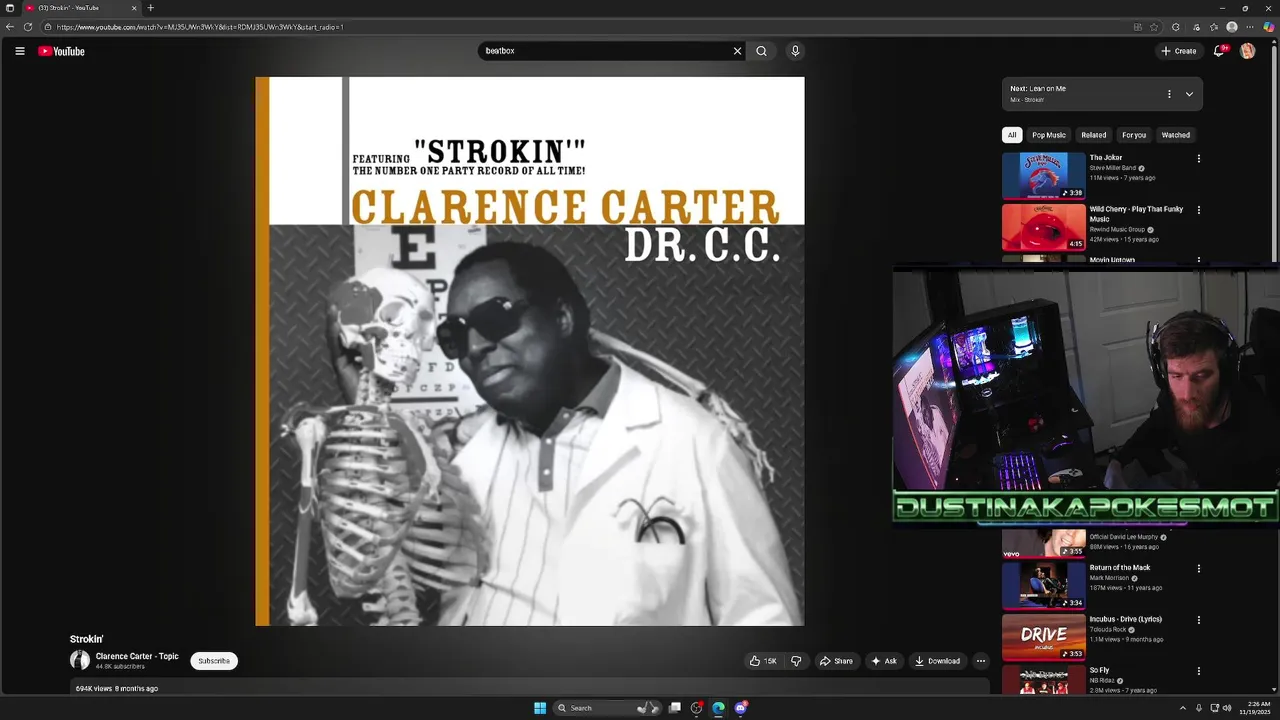Viewport: 1280px width, 720px height.
Task: Reload the browser page
Action: coord(28,27)
